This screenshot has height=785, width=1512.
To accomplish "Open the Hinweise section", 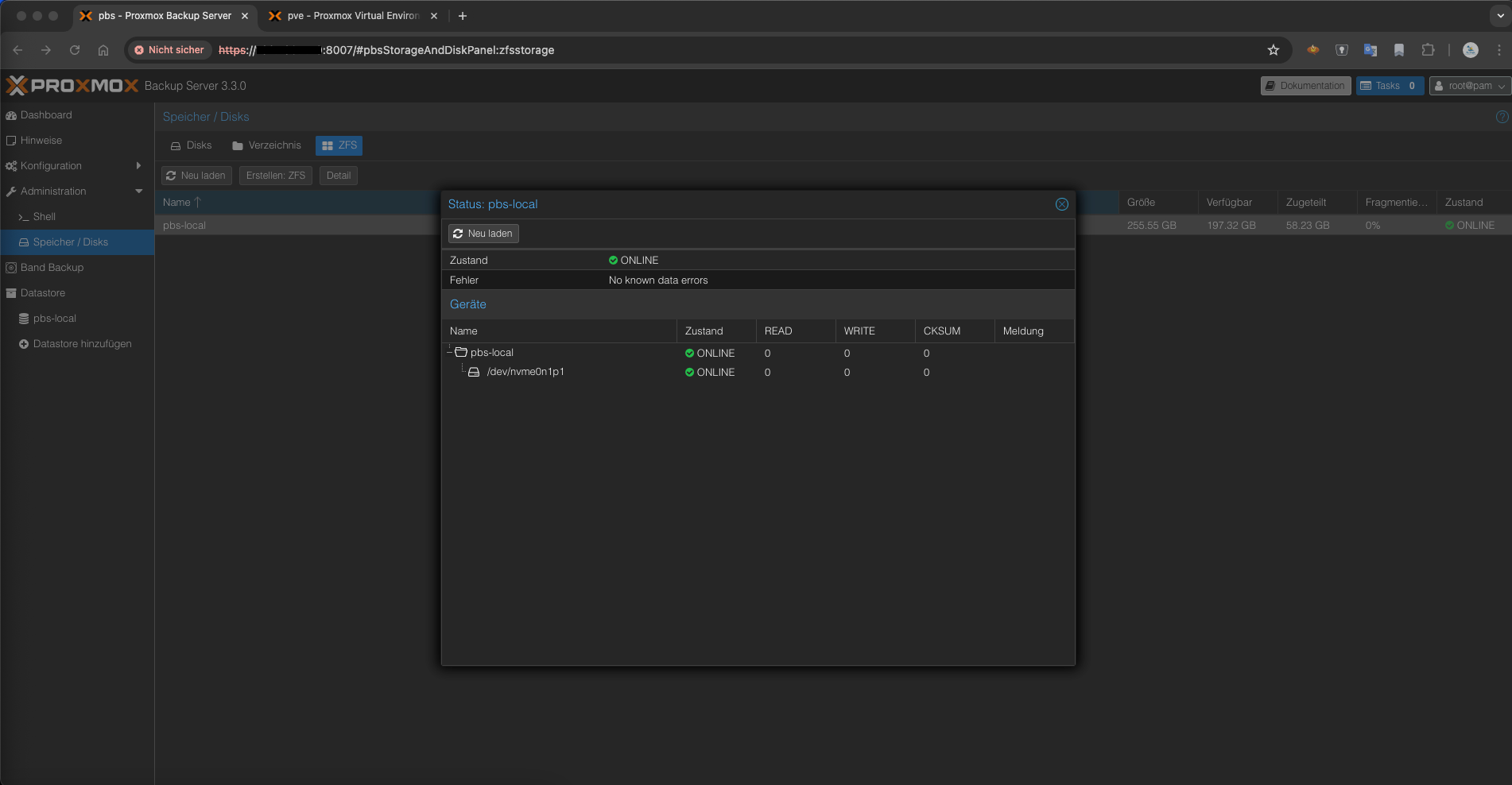I will coord(41,140).
